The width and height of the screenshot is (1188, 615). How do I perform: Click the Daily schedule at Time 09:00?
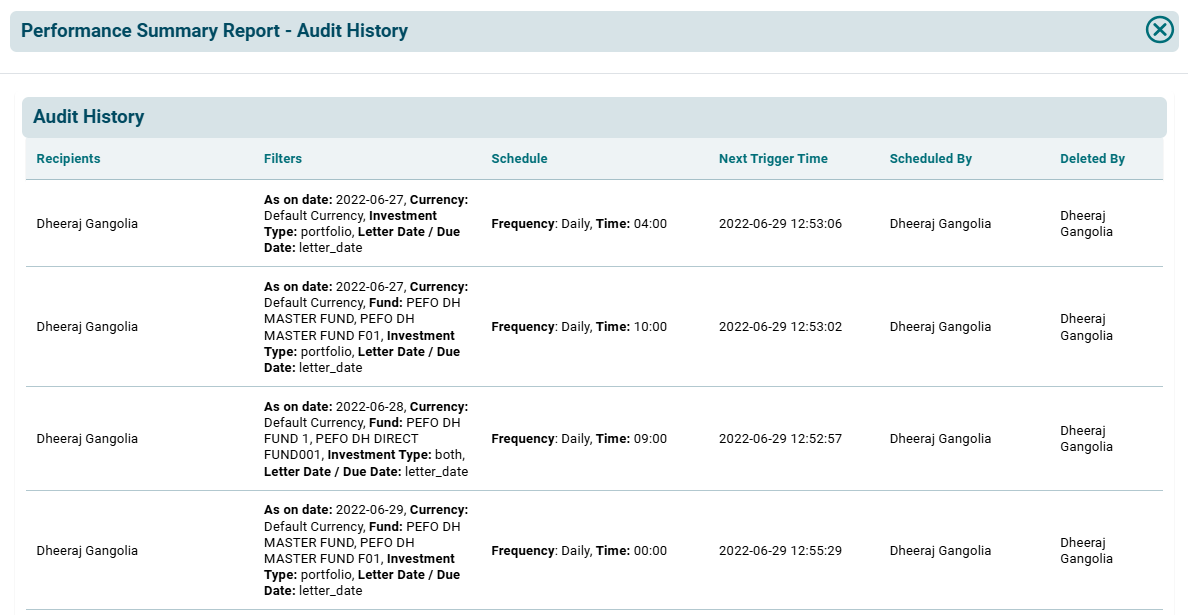[x=578, y=439]
